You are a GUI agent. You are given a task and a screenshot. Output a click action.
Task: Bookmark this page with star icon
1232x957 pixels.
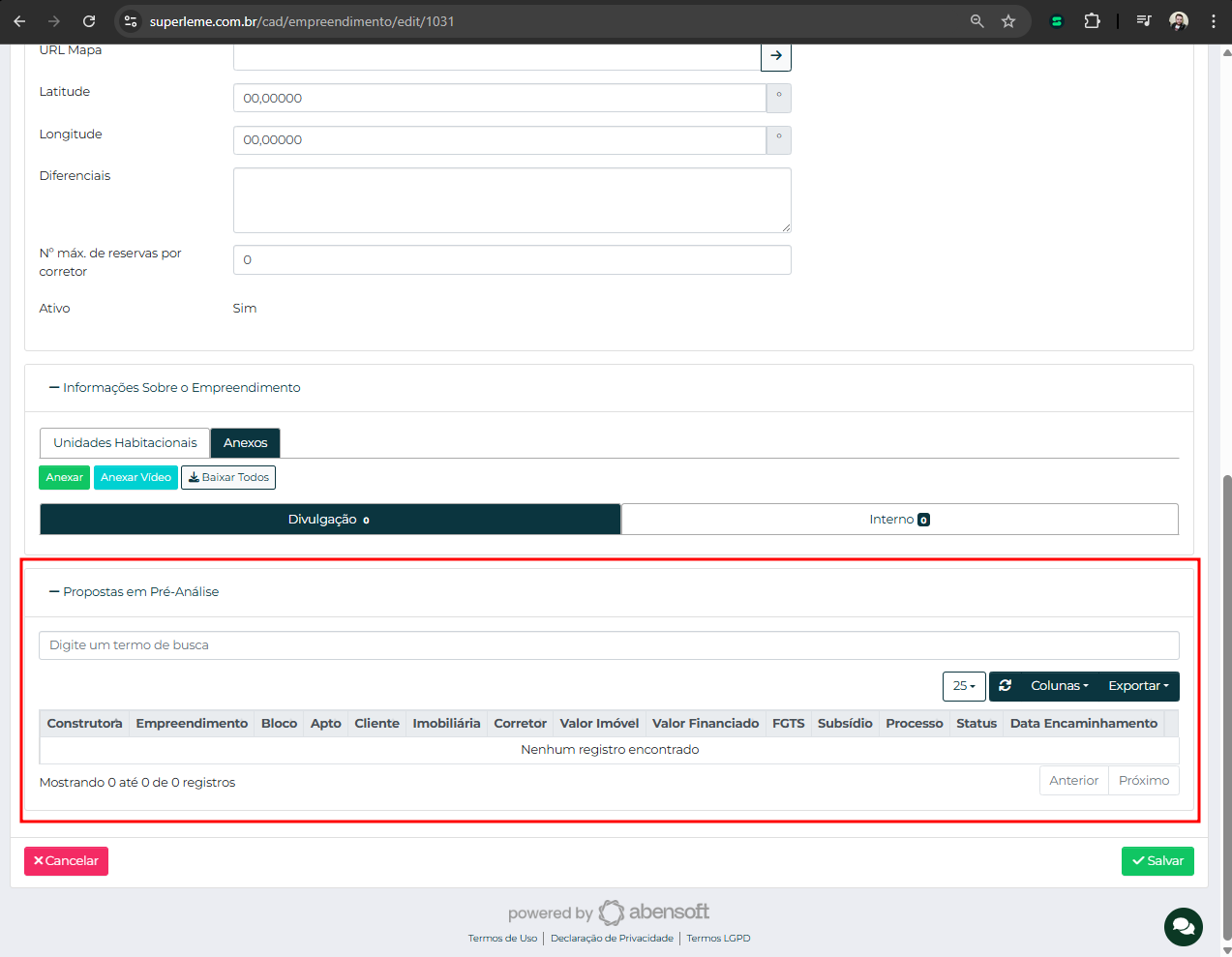click(x=1008, y=21)
